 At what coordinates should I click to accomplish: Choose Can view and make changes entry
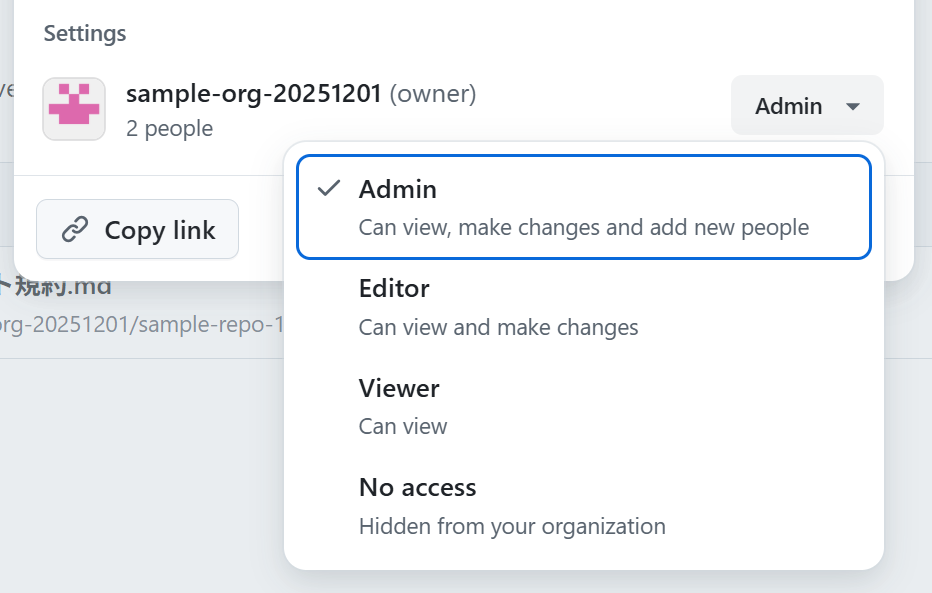498,327
